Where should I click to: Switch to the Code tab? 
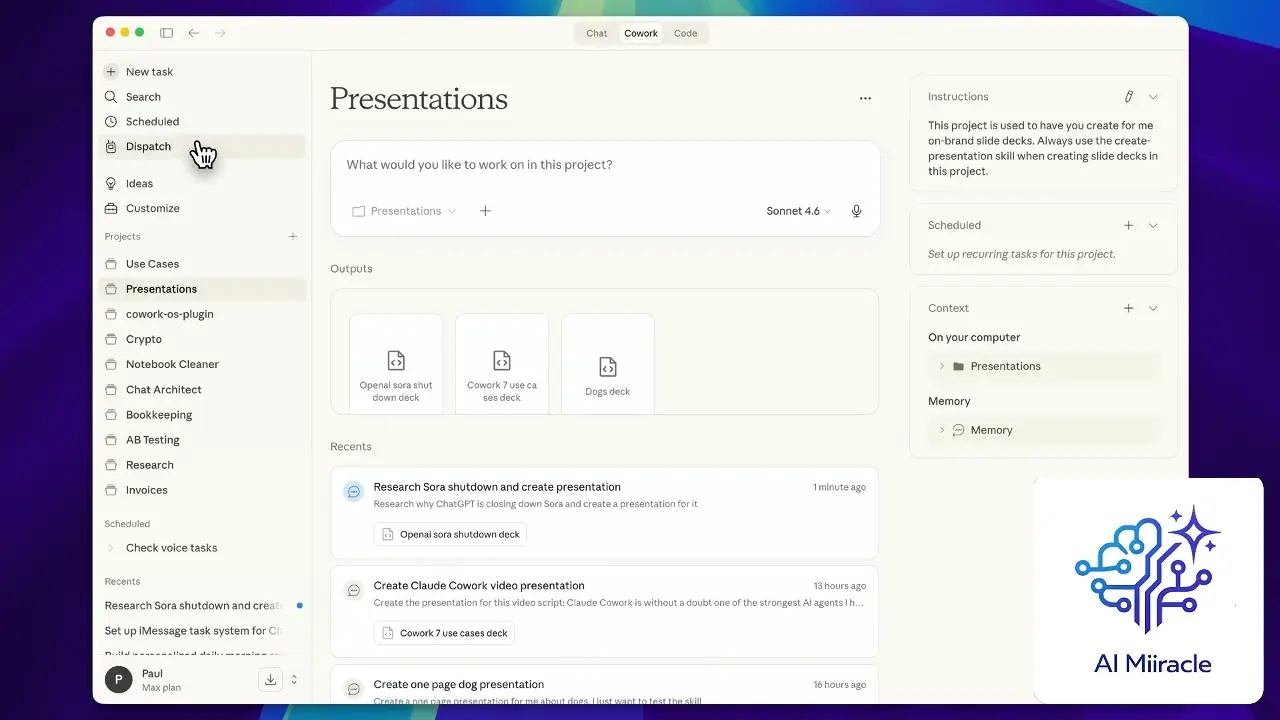685,33
